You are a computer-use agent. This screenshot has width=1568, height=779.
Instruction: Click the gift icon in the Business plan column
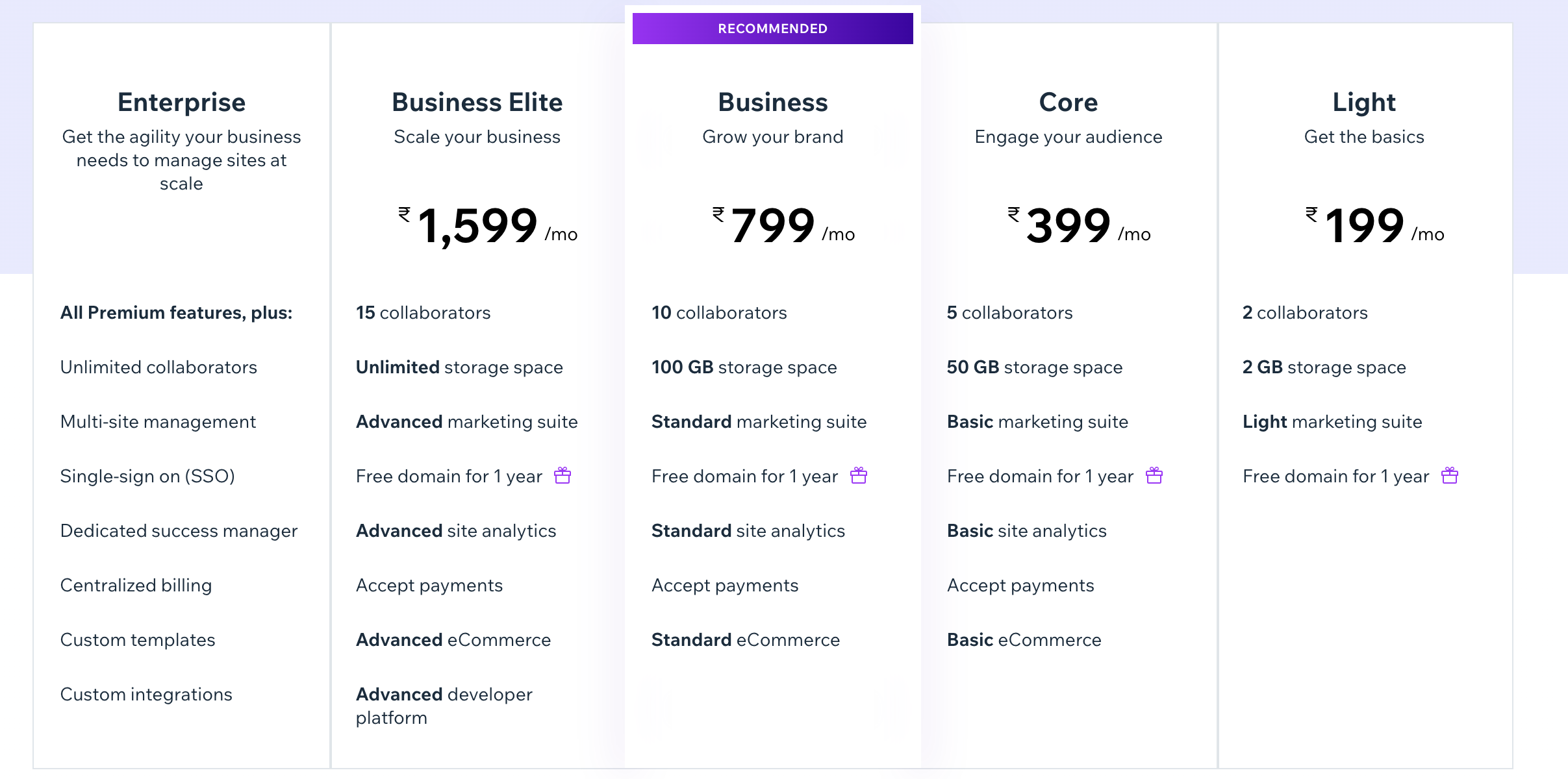(858, 476)
